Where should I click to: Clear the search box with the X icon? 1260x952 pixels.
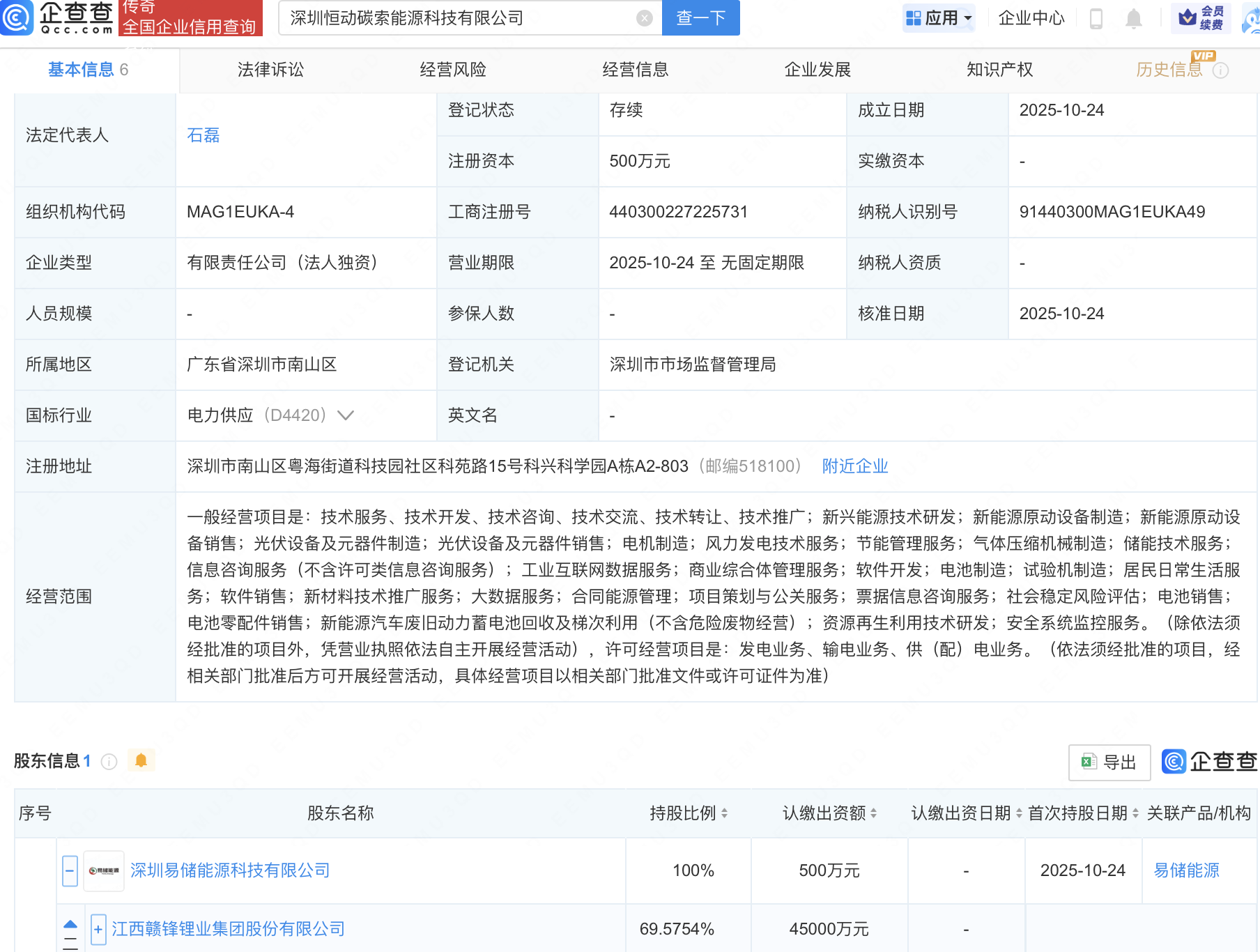pos(645,18)
